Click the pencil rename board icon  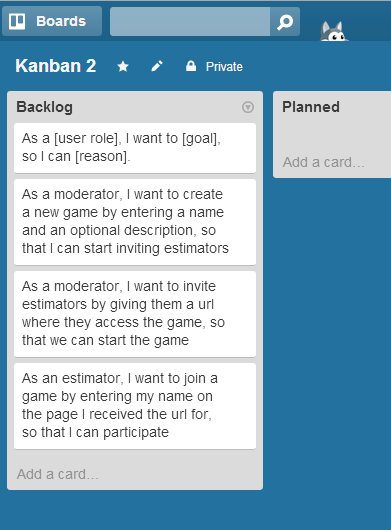[x=157, y=66]
